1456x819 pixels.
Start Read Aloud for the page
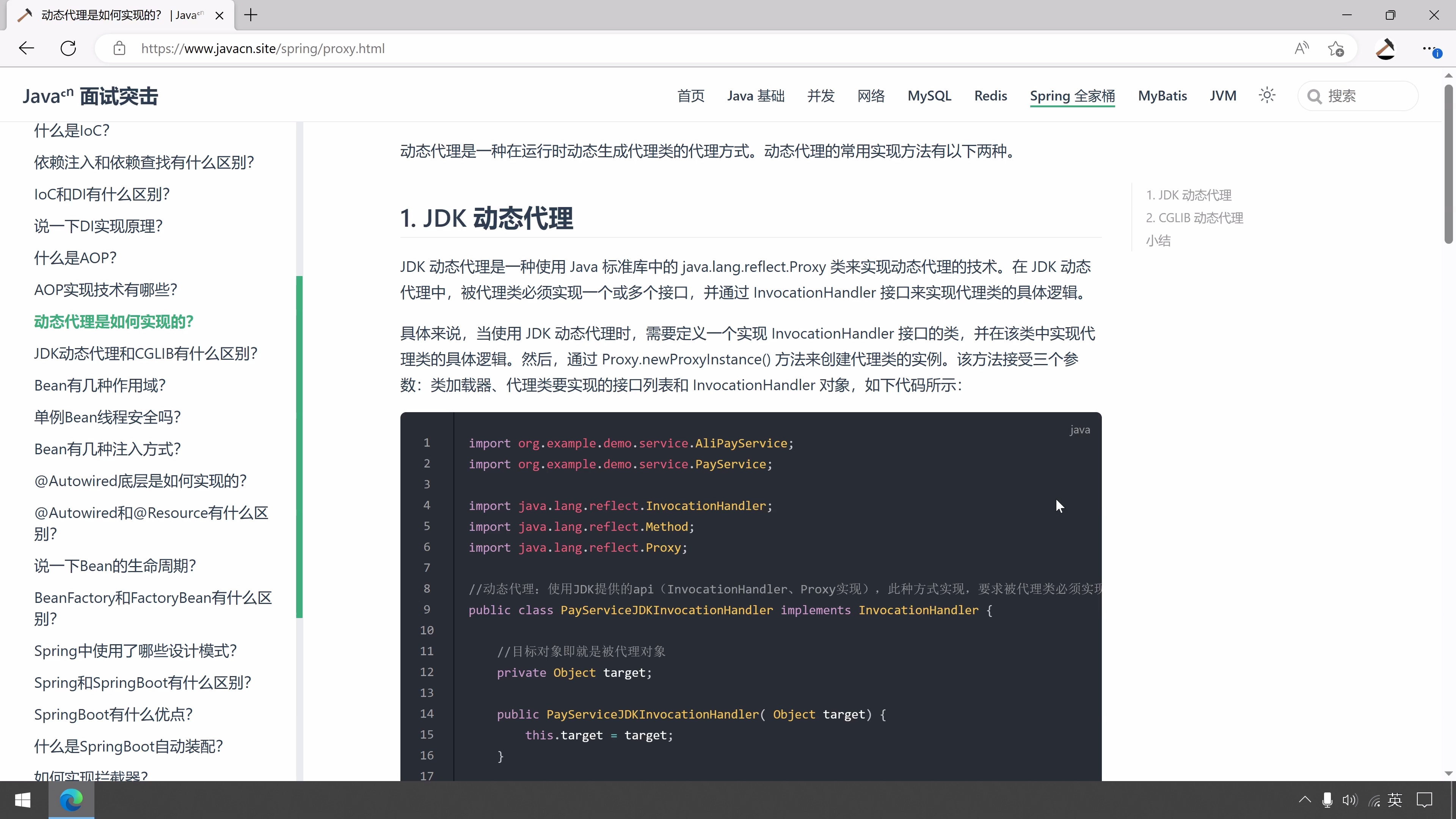[x=1301, y=48]
